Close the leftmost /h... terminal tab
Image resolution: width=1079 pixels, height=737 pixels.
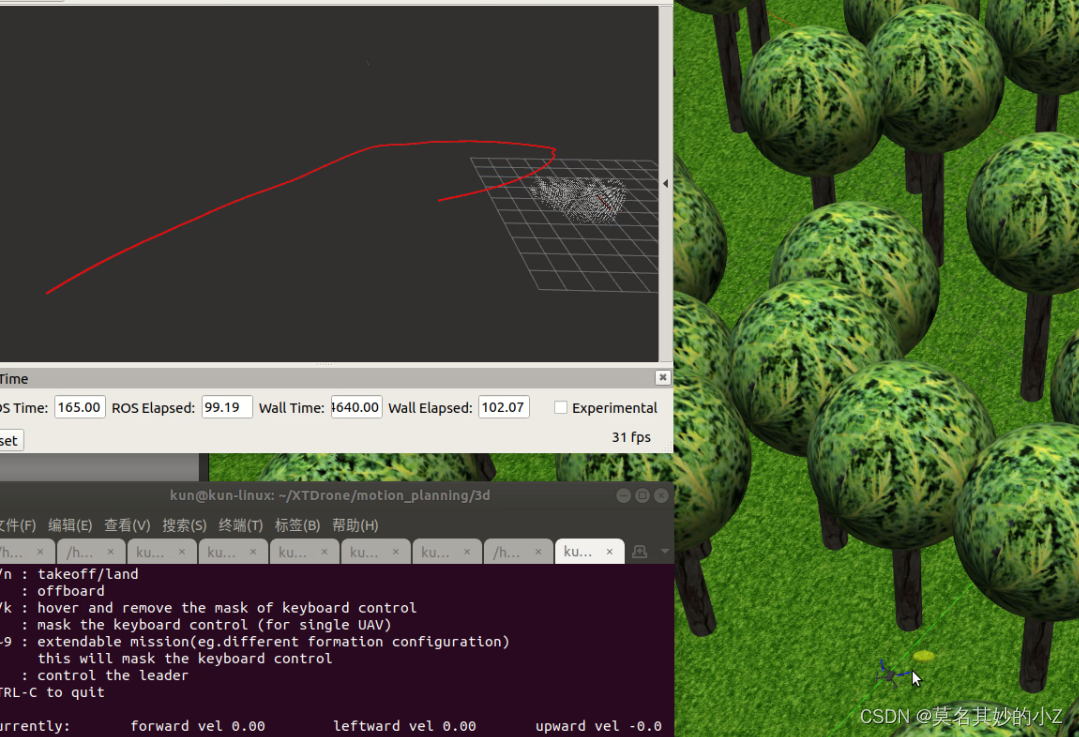[38, 551]
